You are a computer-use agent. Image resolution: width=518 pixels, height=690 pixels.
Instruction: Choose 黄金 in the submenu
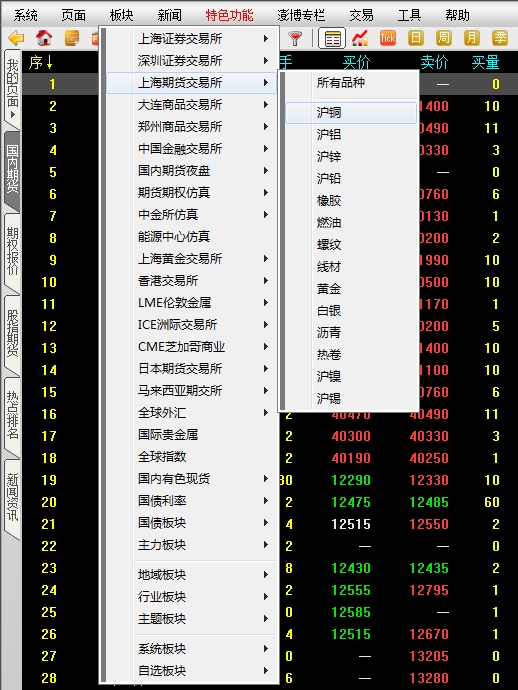351,289
